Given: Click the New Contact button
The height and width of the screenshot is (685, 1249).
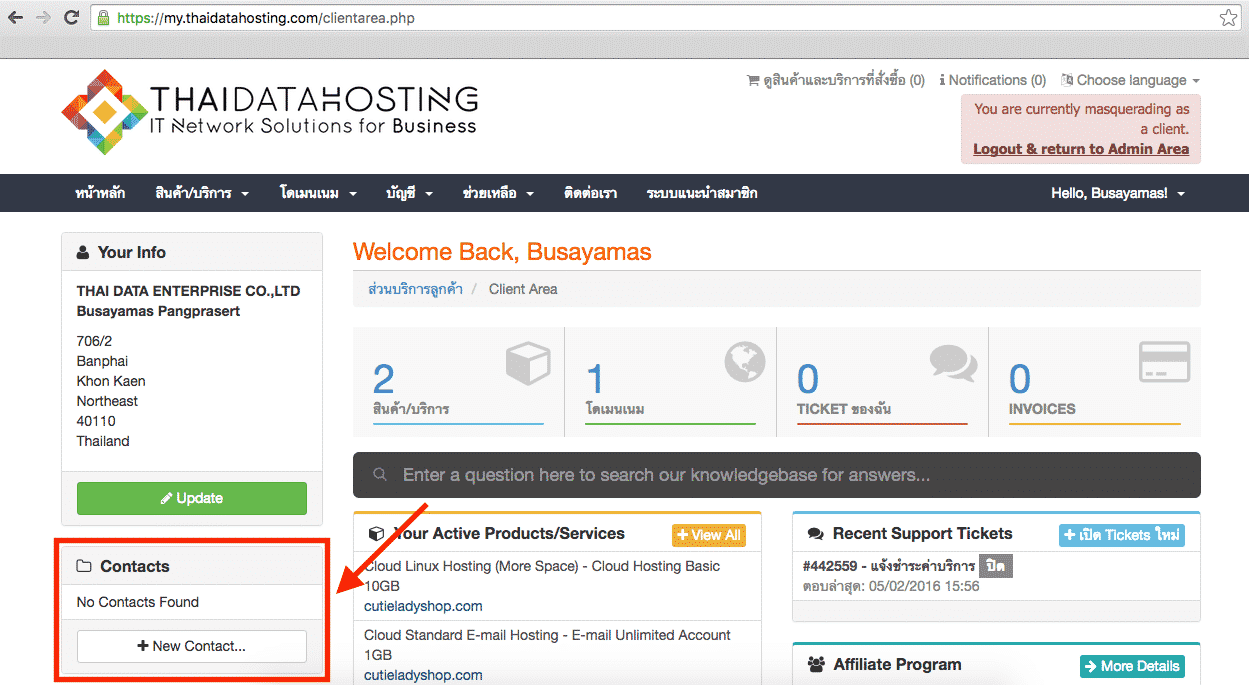Looking at the screenshot, I should pyautogui.click(x=192, y=646).
